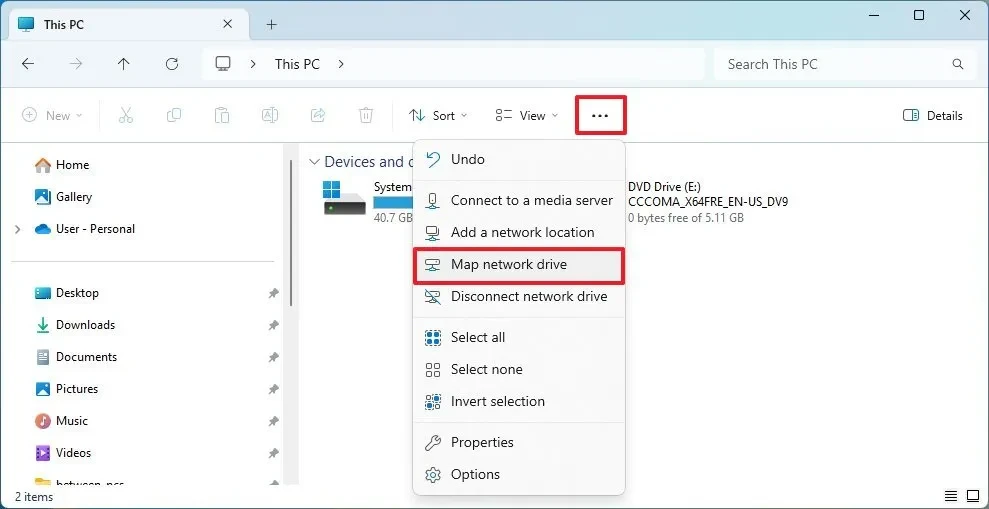Open Options from the overflow menu
Image resolution: width=989 pixels, height=509 pixels.
(x=475, y=475)
